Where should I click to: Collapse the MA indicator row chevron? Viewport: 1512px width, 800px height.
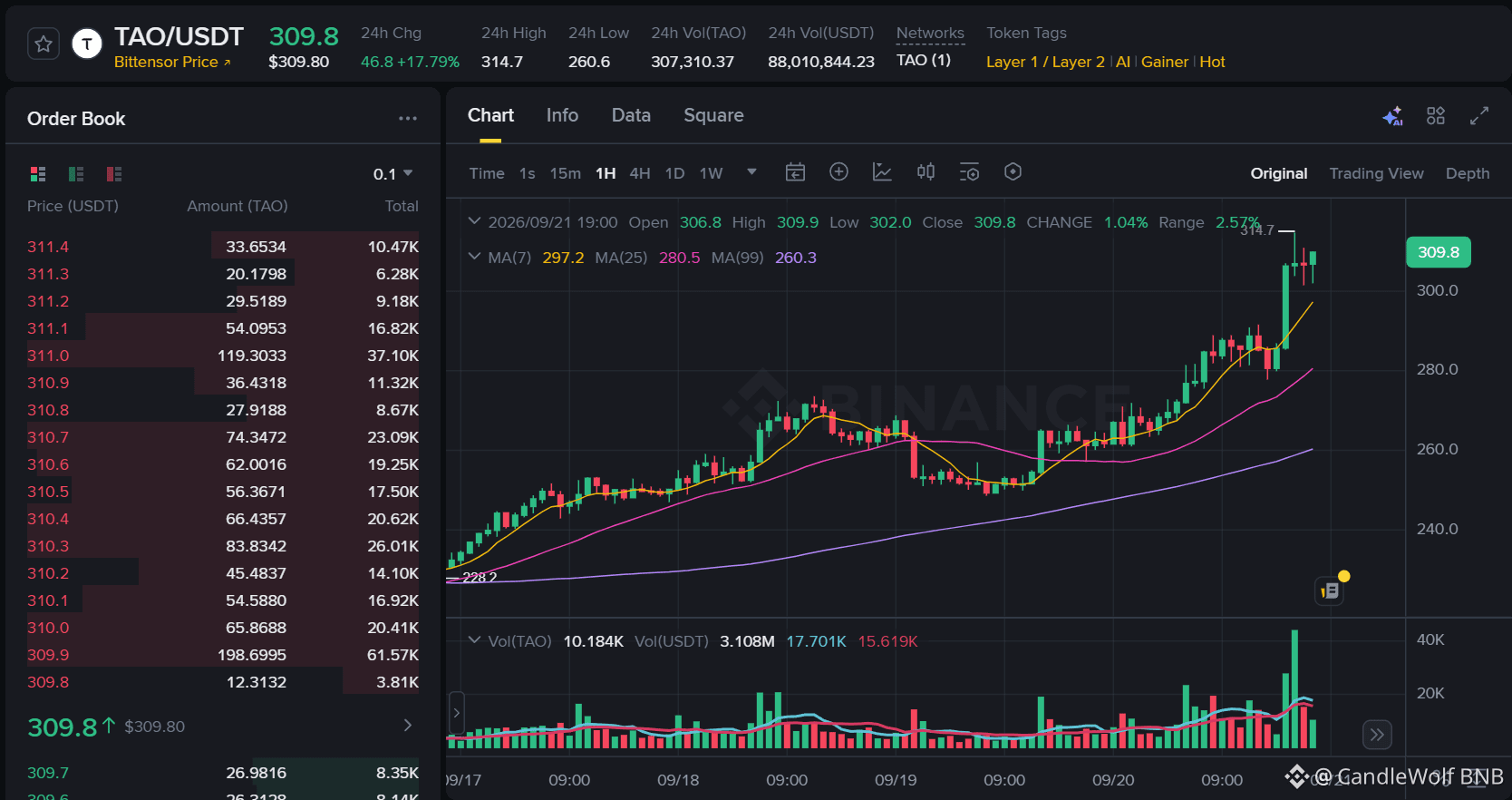point(474,257)
